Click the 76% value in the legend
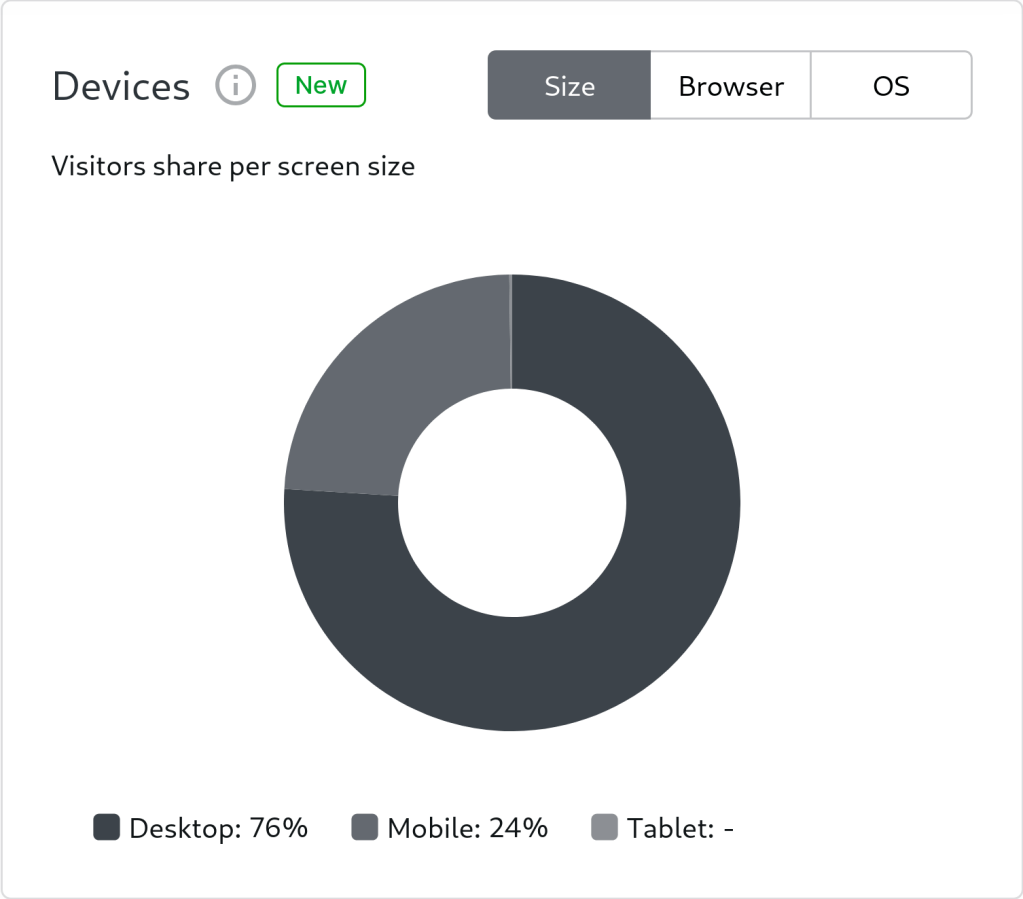1023x899 pixels. [279, 828]
